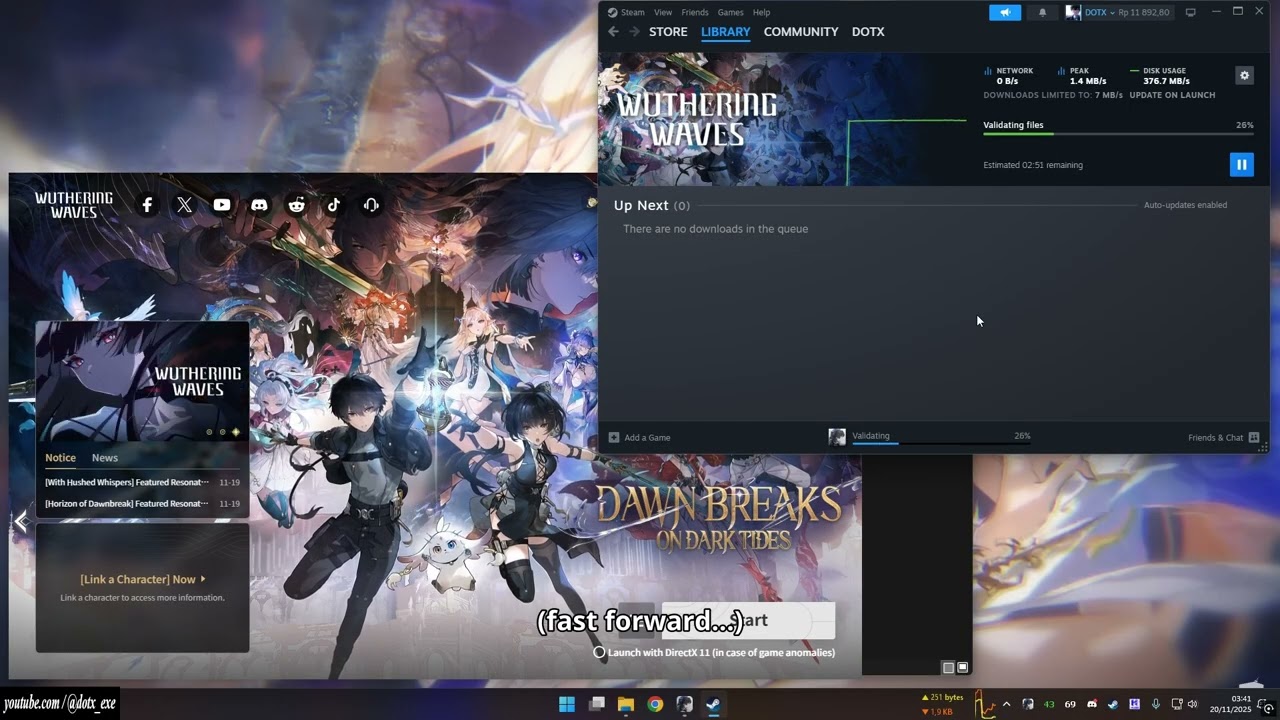Click the DOWNLOADS LIMITED TO 7 MB/s text

point(1053,95)
